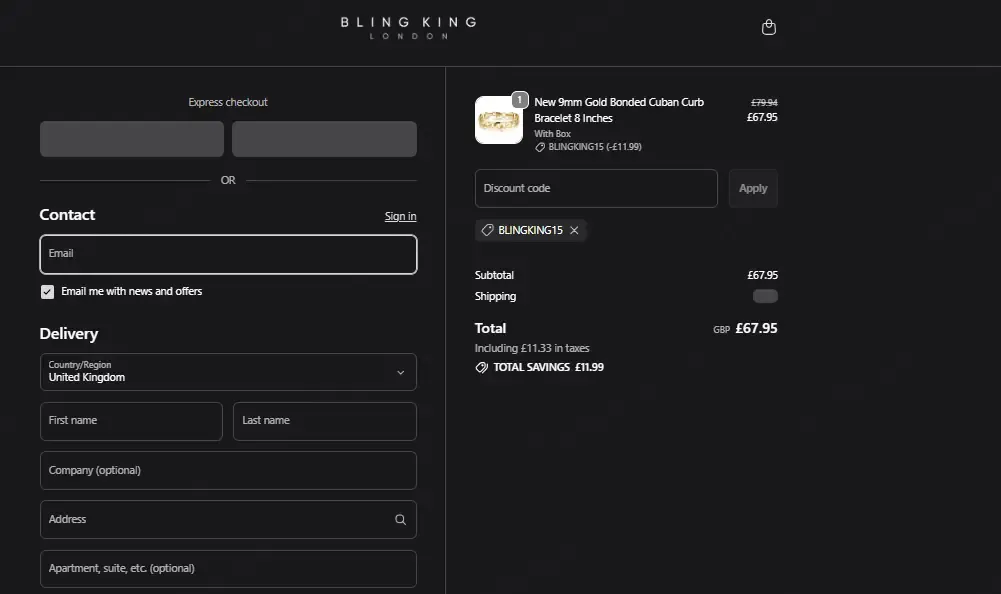Click the Including £11.33 in taxes text
1001x594 pixels.
point(532,348)
